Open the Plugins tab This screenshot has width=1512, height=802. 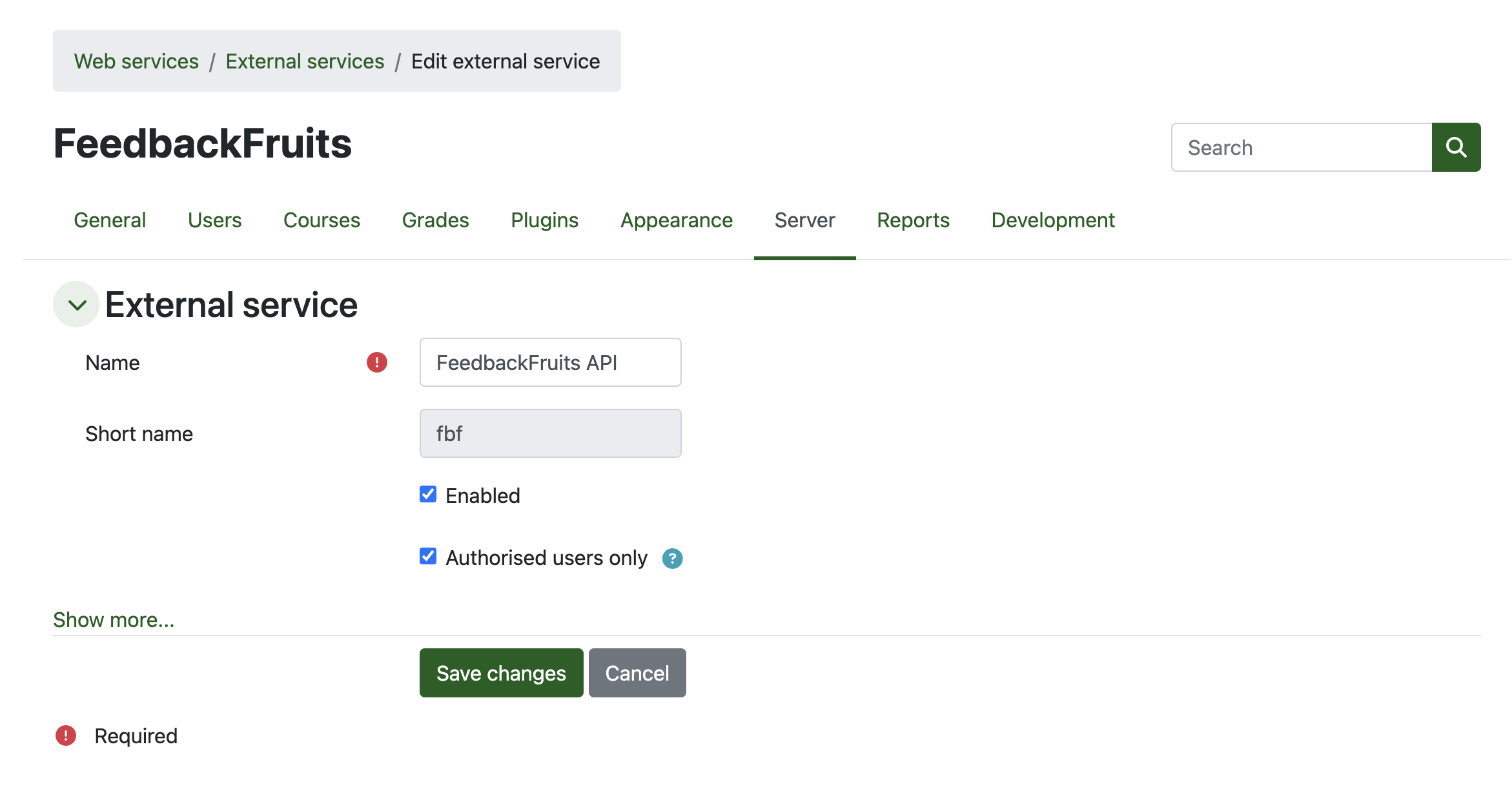click(544, 220)
